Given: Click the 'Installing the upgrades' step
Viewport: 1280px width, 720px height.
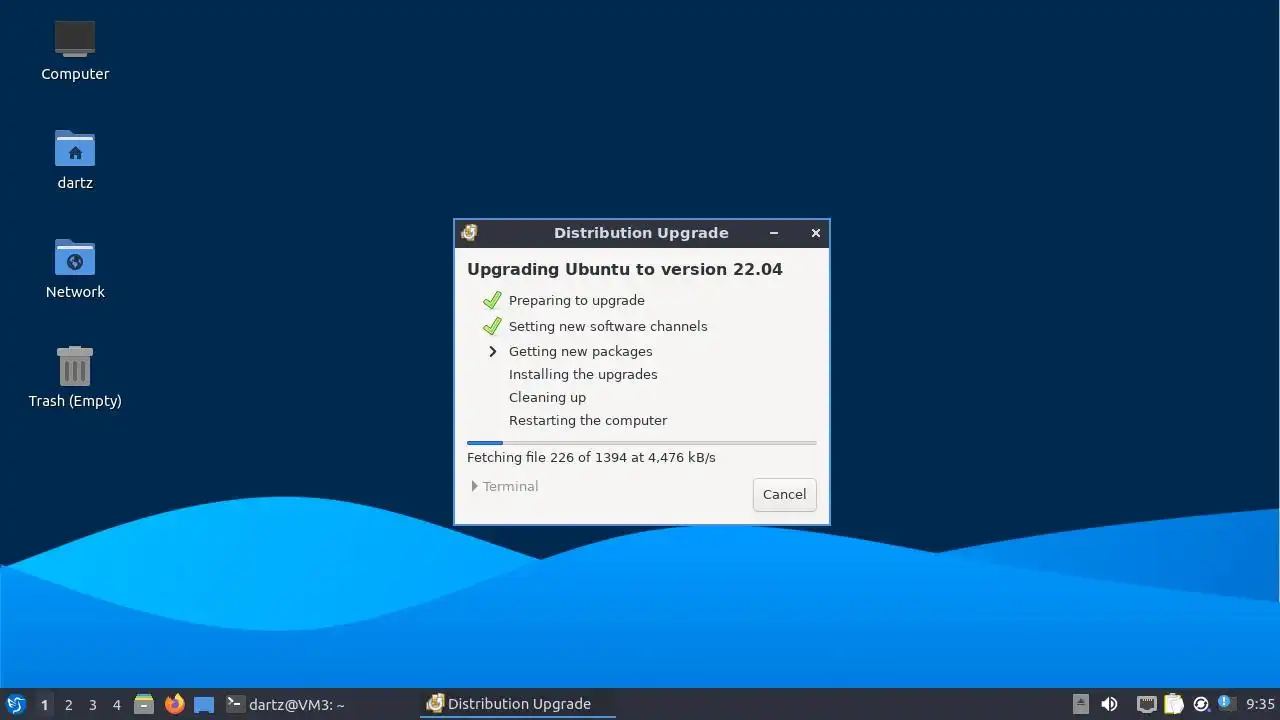Looking at the screenshot, I should pos(583,374).
